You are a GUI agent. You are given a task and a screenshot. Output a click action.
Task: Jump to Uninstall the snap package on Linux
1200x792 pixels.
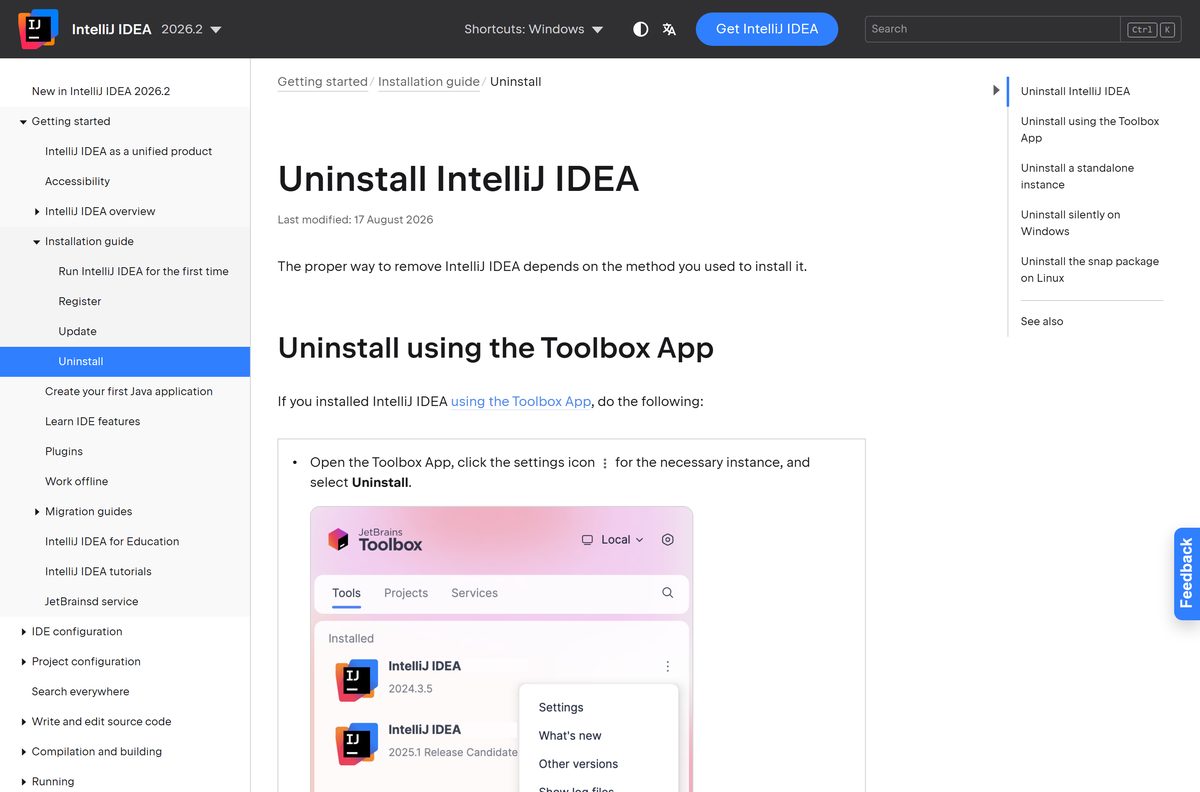pos(1090,269)
